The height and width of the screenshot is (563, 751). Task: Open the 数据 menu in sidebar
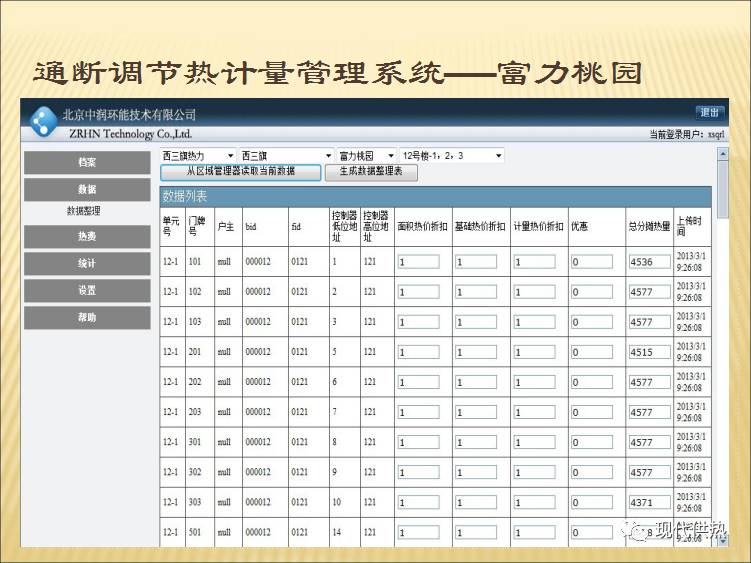pos(87,189)
